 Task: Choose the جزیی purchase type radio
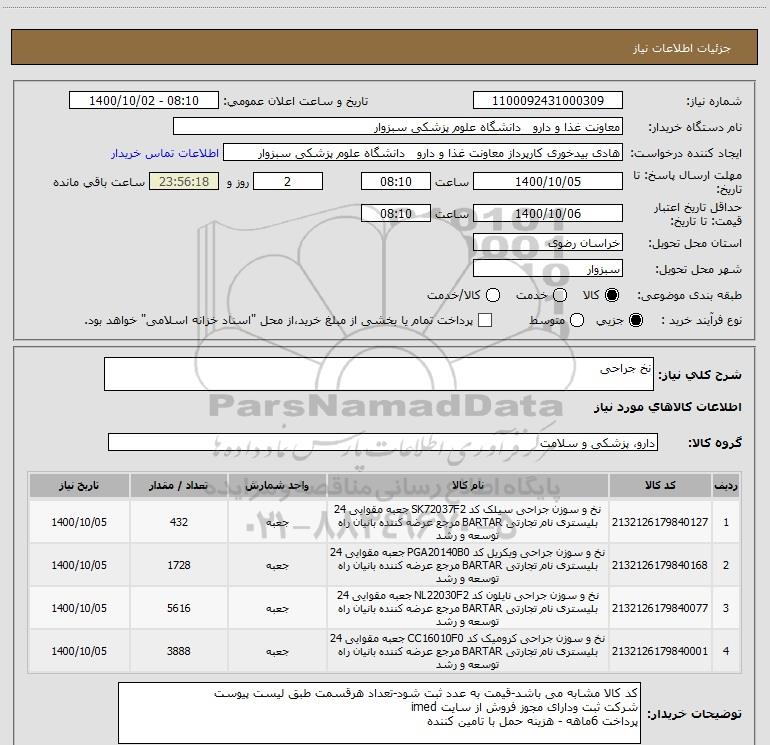(x=636, y=320)
